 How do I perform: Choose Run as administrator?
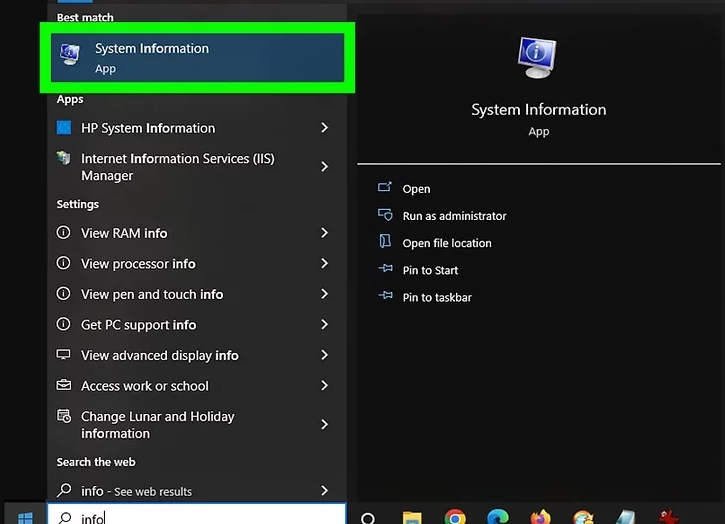454,216
